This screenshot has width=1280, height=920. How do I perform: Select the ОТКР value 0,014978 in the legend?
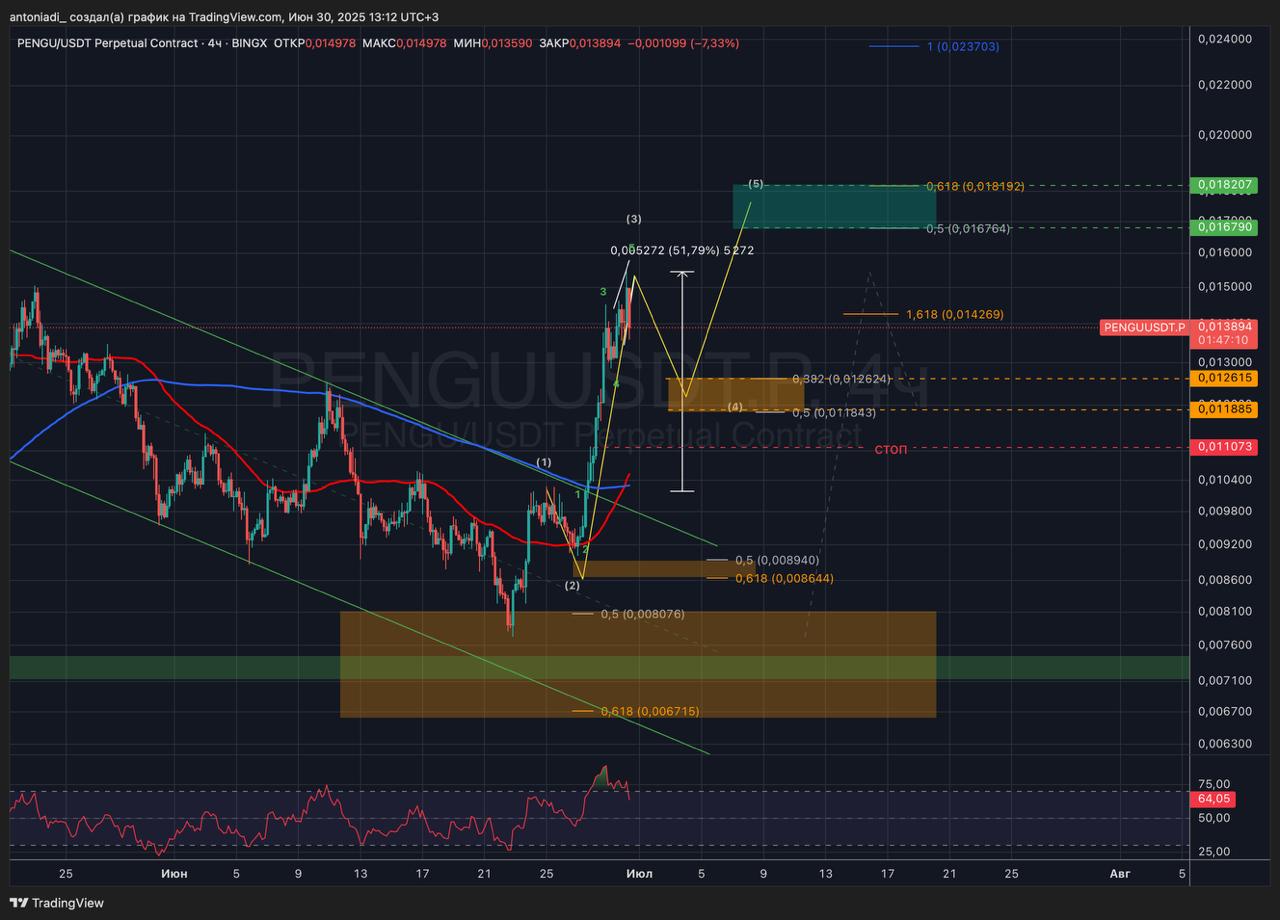(333, 43)
